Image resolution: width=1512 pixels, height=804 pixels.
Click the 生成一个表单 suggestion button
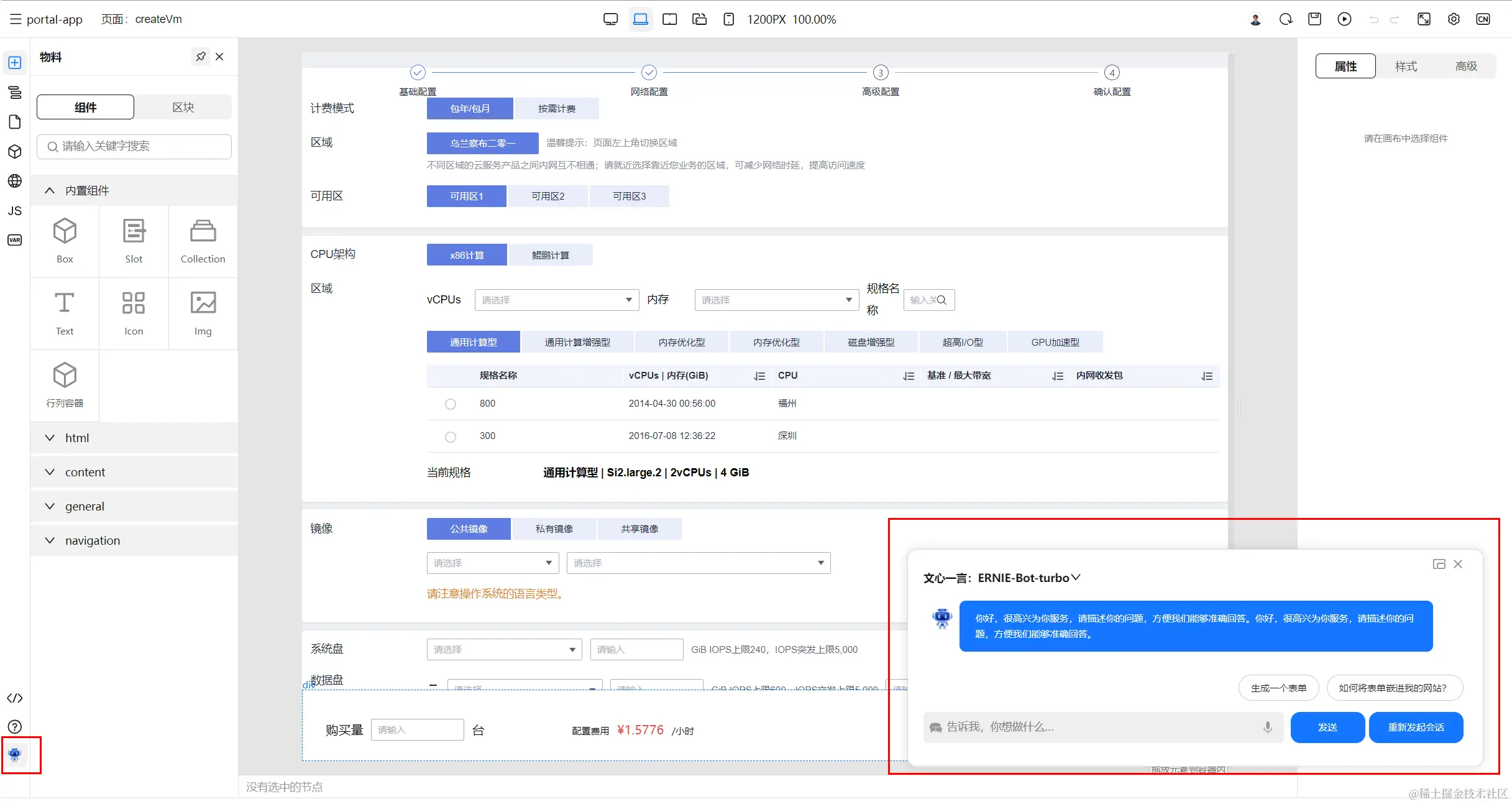point(1278,688)
